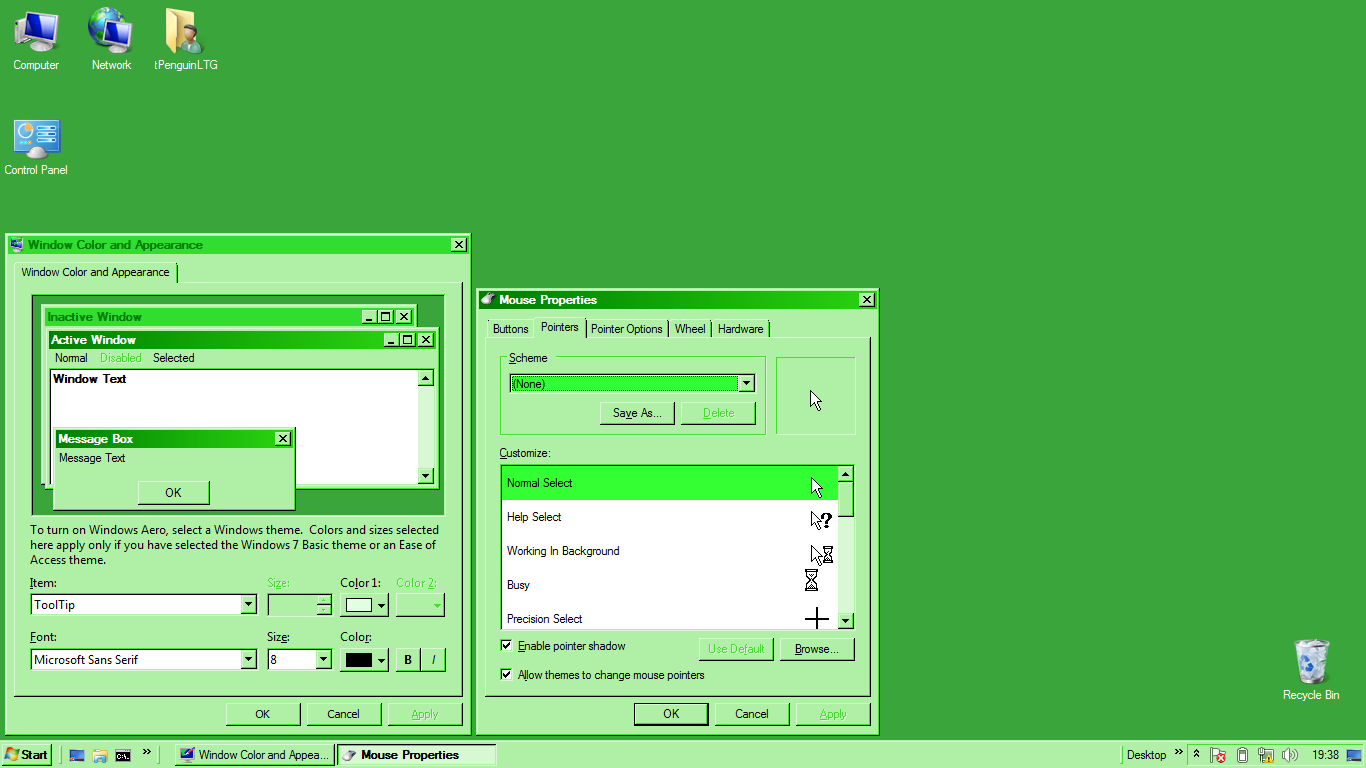Screen dimensions: 1366x768
Task: Switch to the Buttons tab
Action: coord(511,329)
